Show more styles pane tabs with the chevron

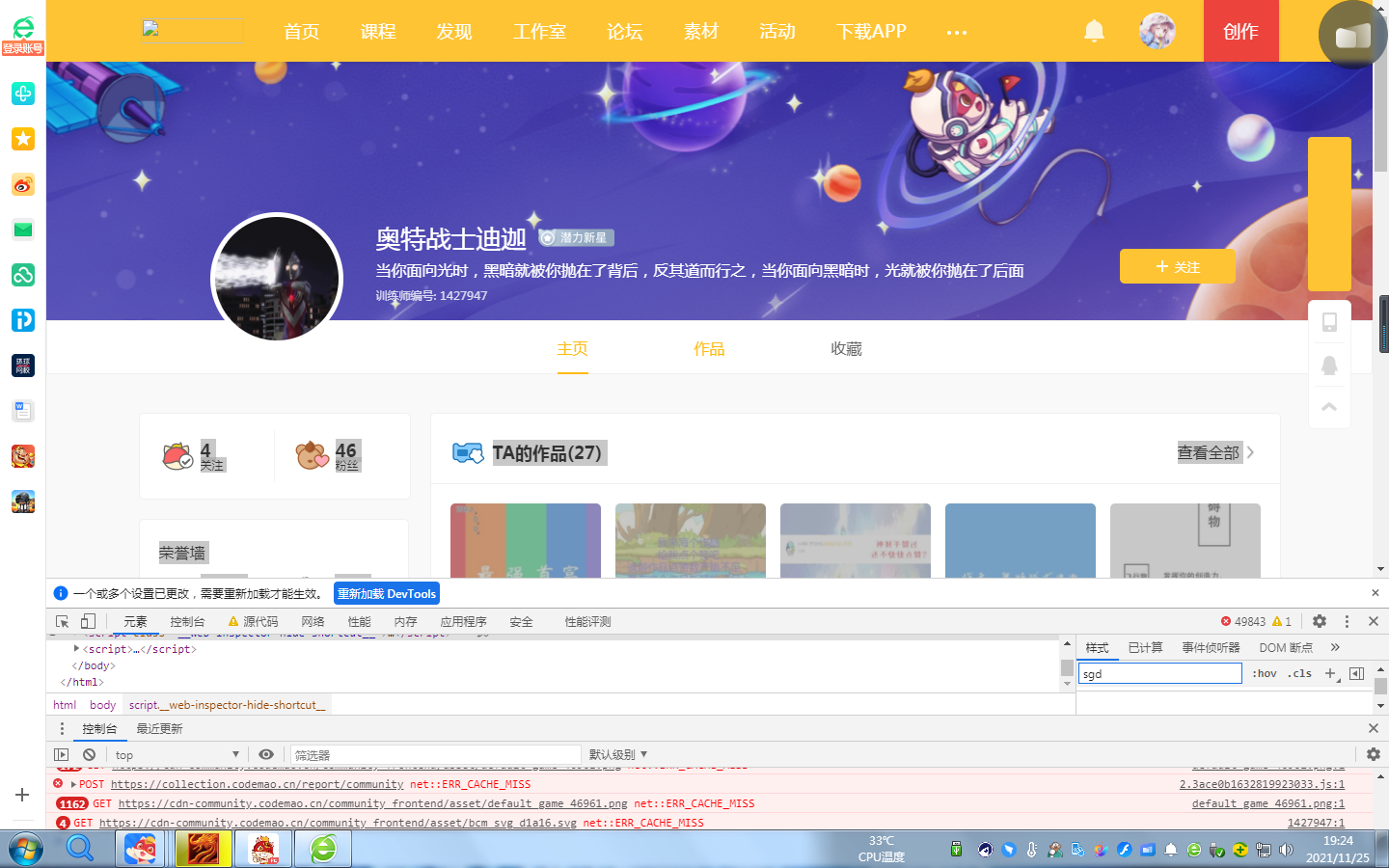coord(1335,647)
